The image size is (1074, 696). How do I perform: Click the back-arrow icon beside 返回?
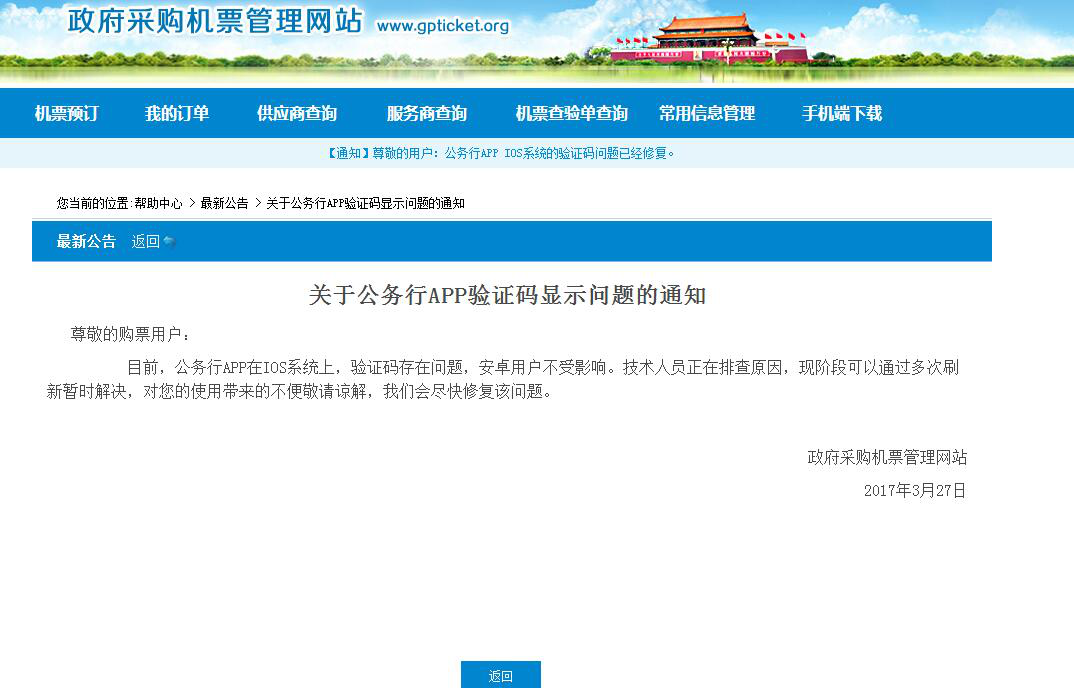pos(170,239)
